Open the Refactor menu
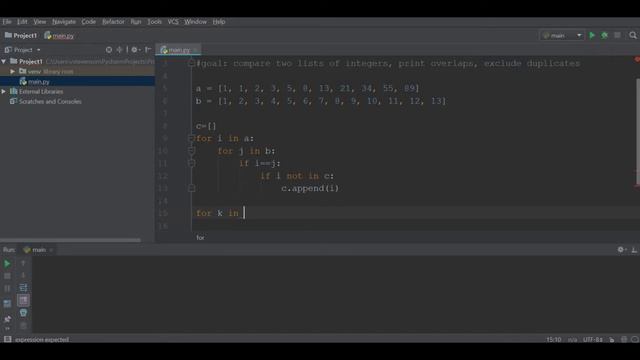 [113, 22]
